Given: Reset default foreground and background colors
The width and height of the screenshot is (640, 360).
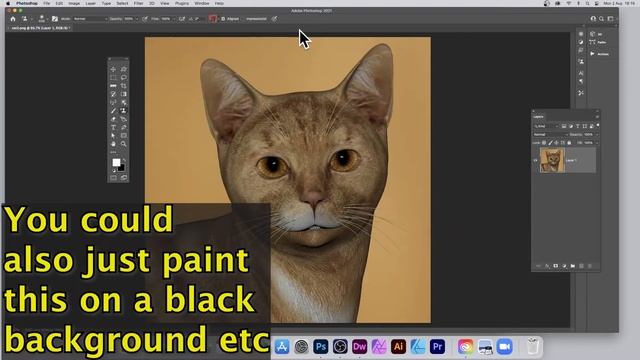Looking at the screenshot, I should [114, 171].
